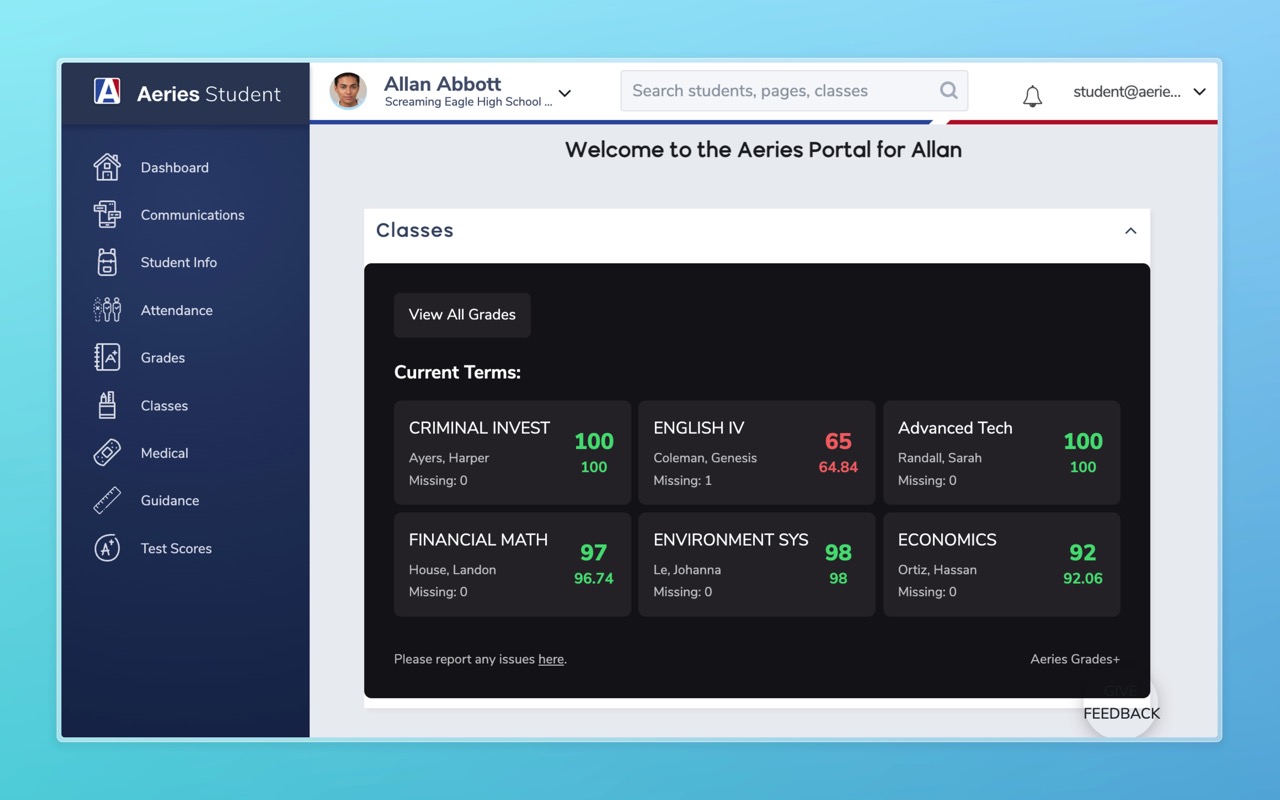The image size is (1280, 800).
Task: Click the Attendance people icon
Action: coord(107,310)
